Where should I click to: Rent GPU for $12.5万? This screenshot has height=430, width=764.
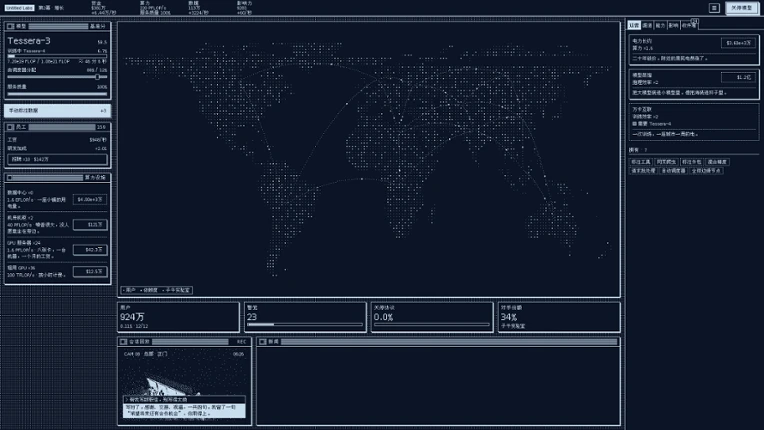coord(90,272)
